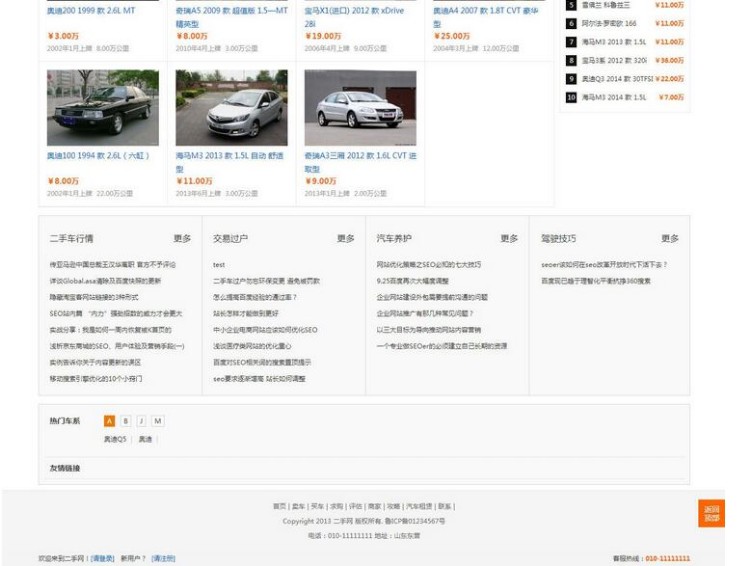
Task: Click the 奥迪 series link beside 奥迪Q5
Action: pos(145,439)
